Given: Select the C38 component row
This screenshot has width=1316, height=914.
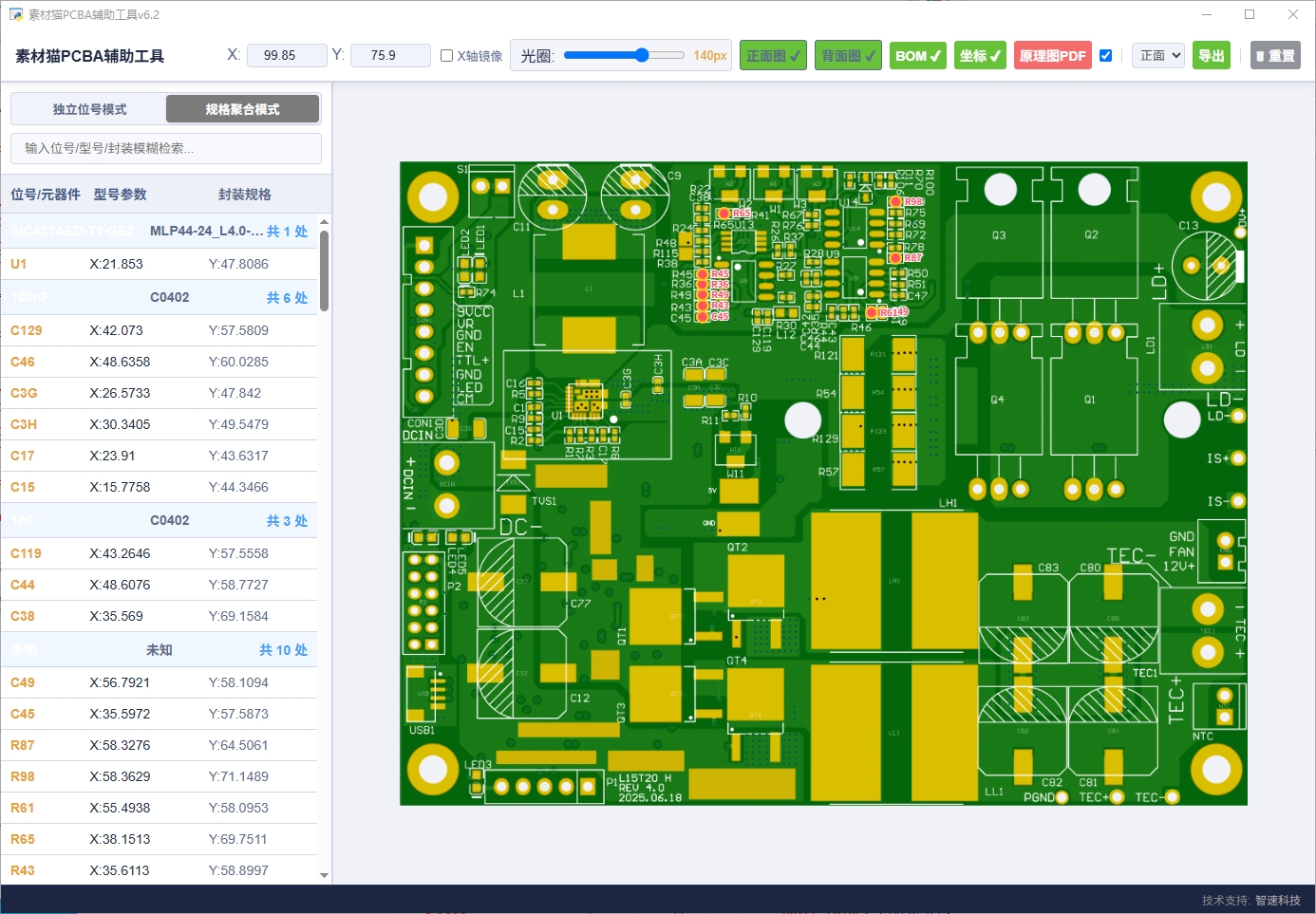Looking at the screenshot, I should tap(160, 617).
